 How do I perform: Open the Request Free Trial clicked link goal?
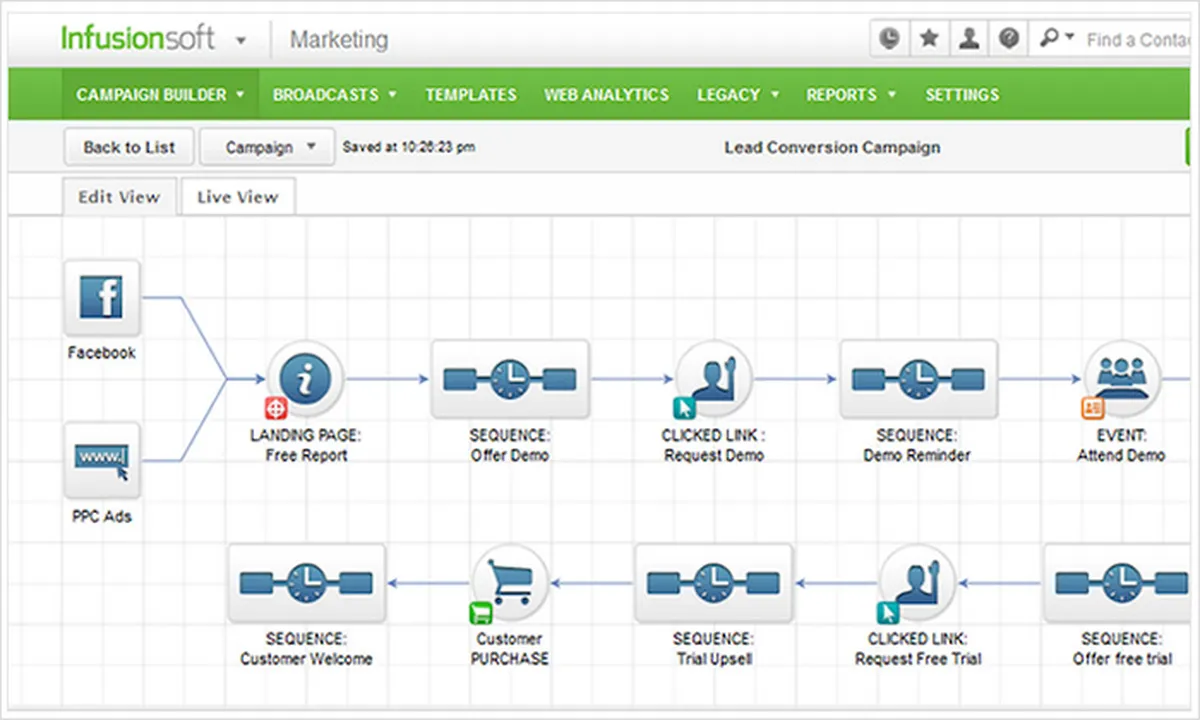pyautogui.click(x=918, y=583)
